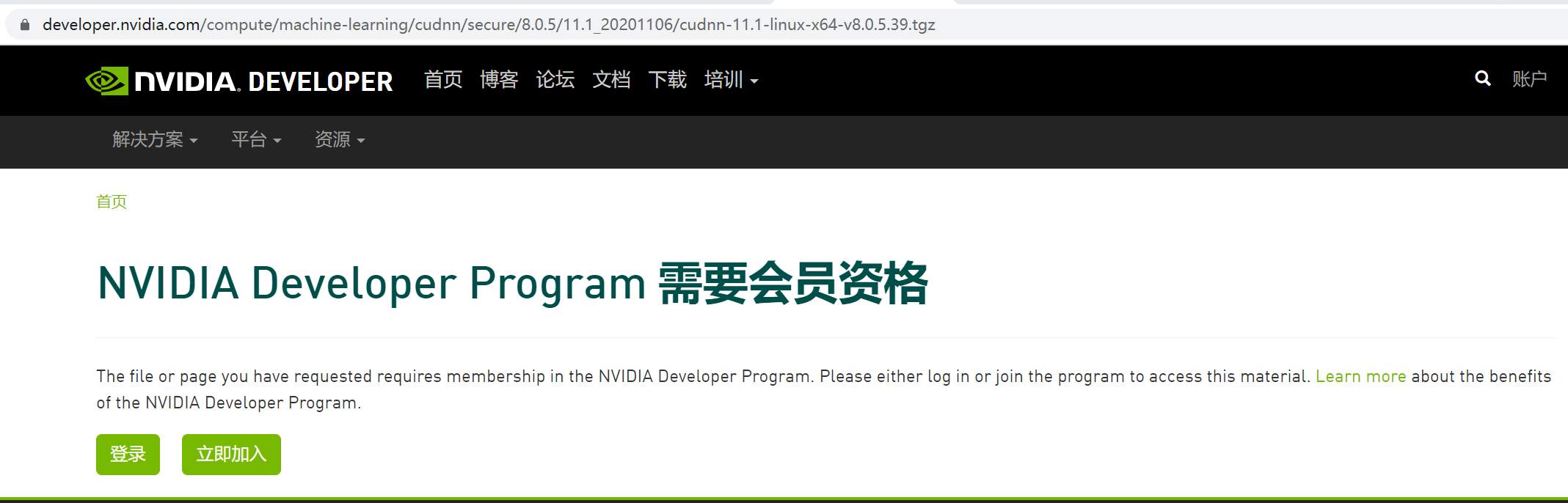This screenshot has width=1568, height=503.
Task: Open the 博客 menu item
Action: (x=499, y=79)
